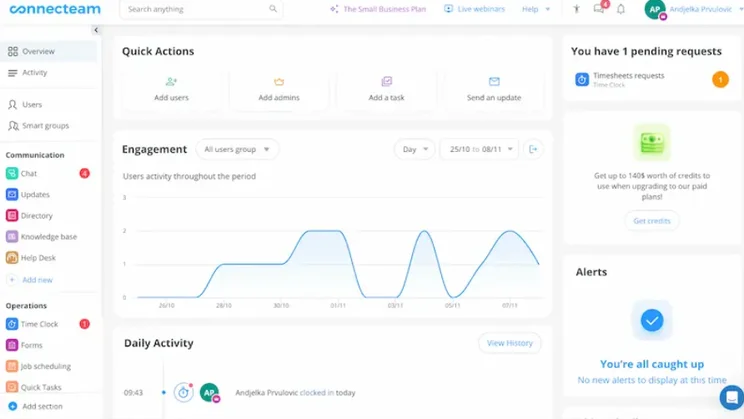The height and width of the screenshot is (419, 744).
Task: Click the Timesheets requests clock icon
Action: point(582,79)
